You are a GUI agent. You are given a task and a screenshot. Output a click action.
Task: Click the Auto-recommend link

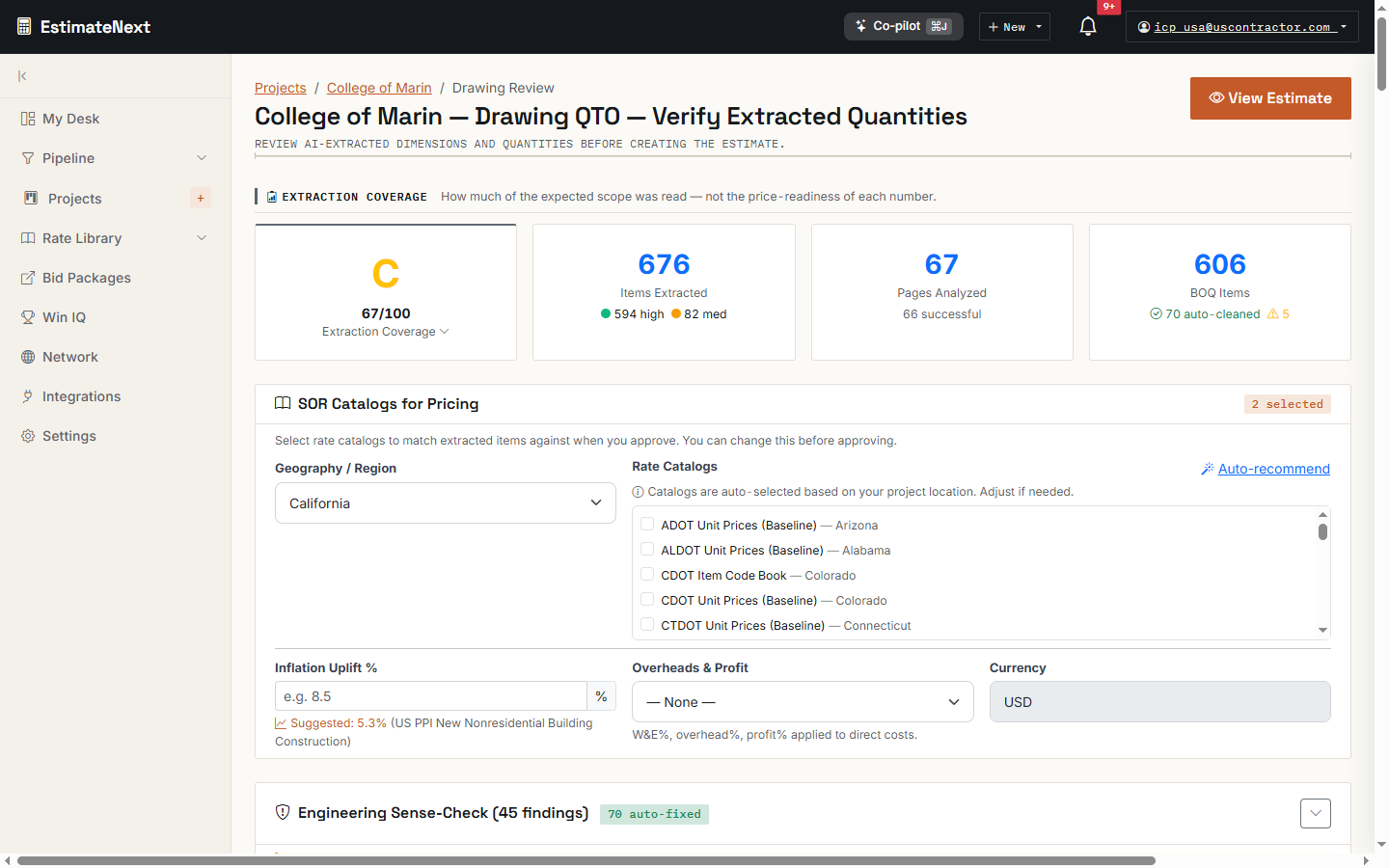point(1273,469)
